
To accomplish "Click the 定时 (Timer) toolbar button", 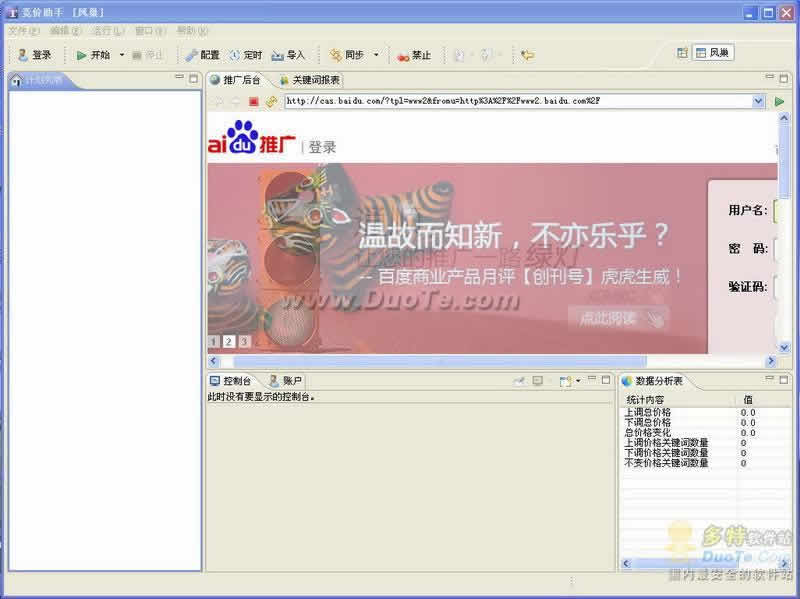I will pyautogui.click(x=245, y=55).
